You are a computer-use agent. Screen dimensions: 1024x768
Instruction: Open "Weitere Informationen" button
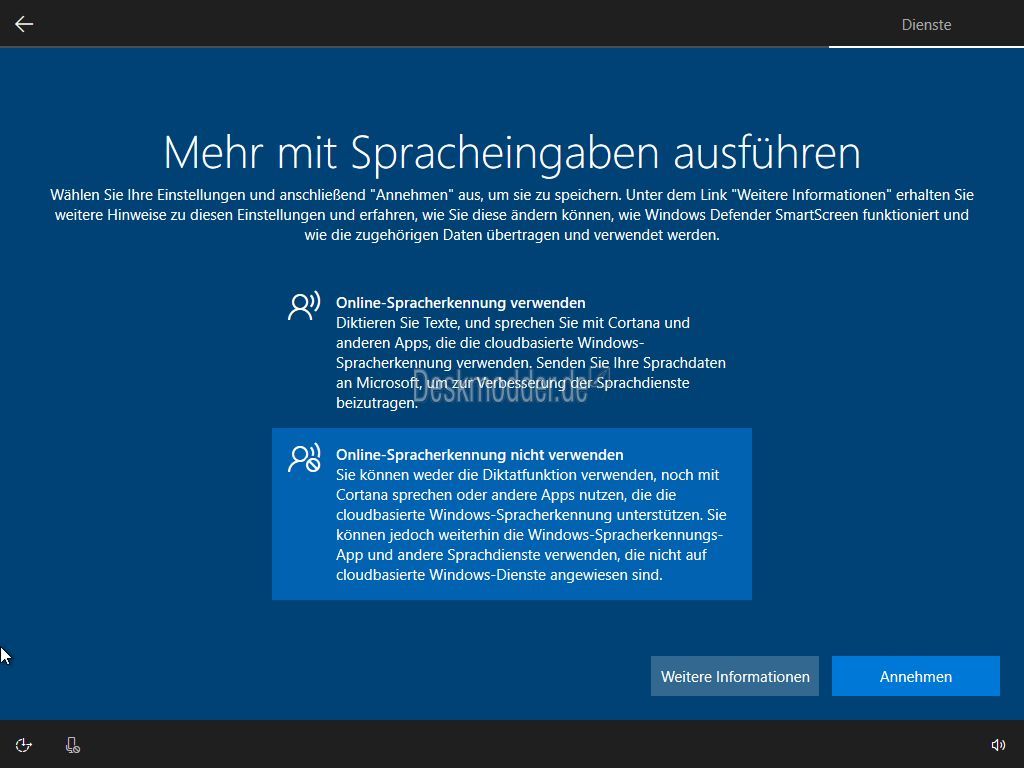pos(735,676)
